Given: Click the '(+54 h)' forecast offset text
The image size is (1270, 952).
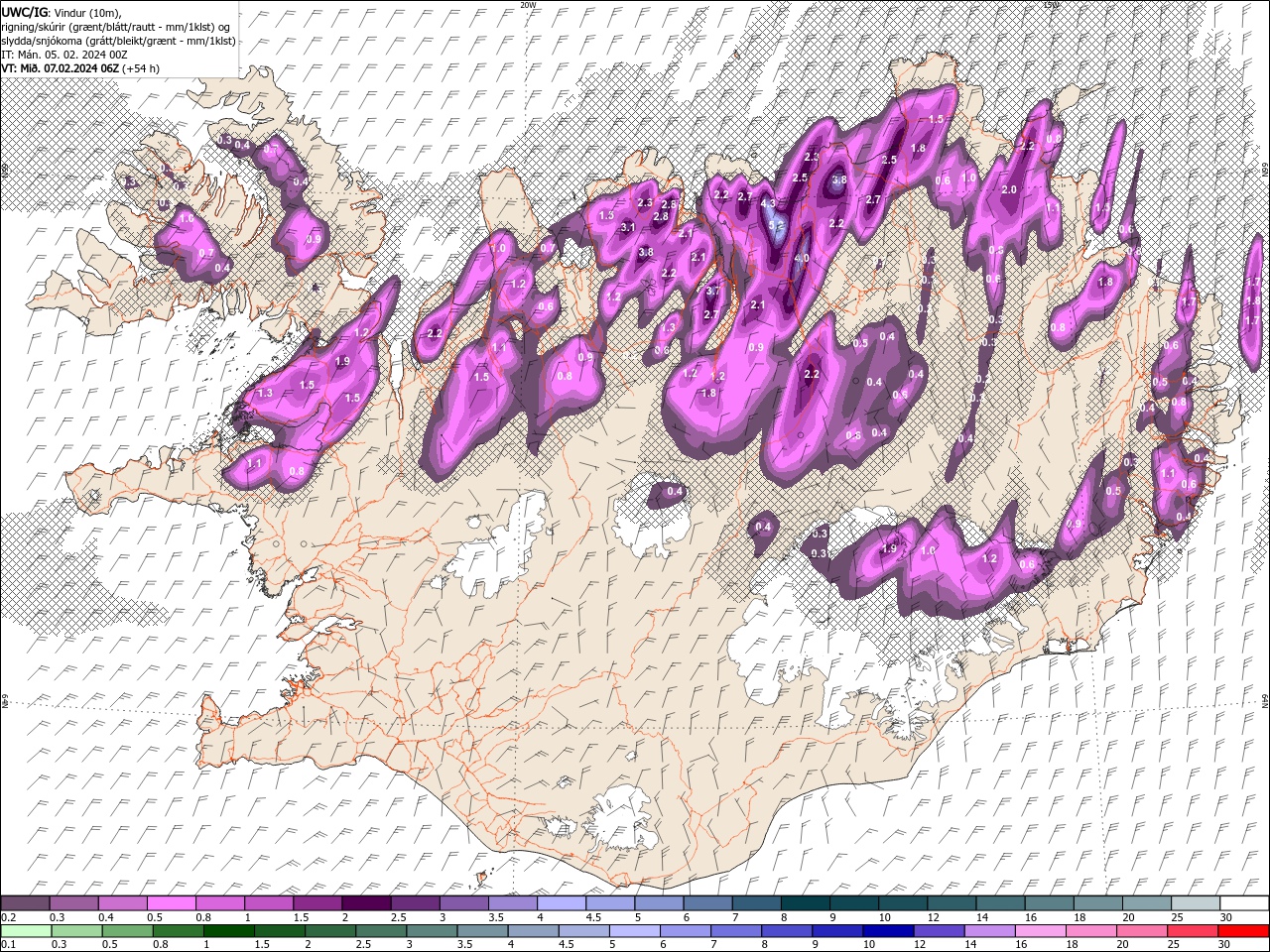Looking at the screenshot, I should 141,68.
